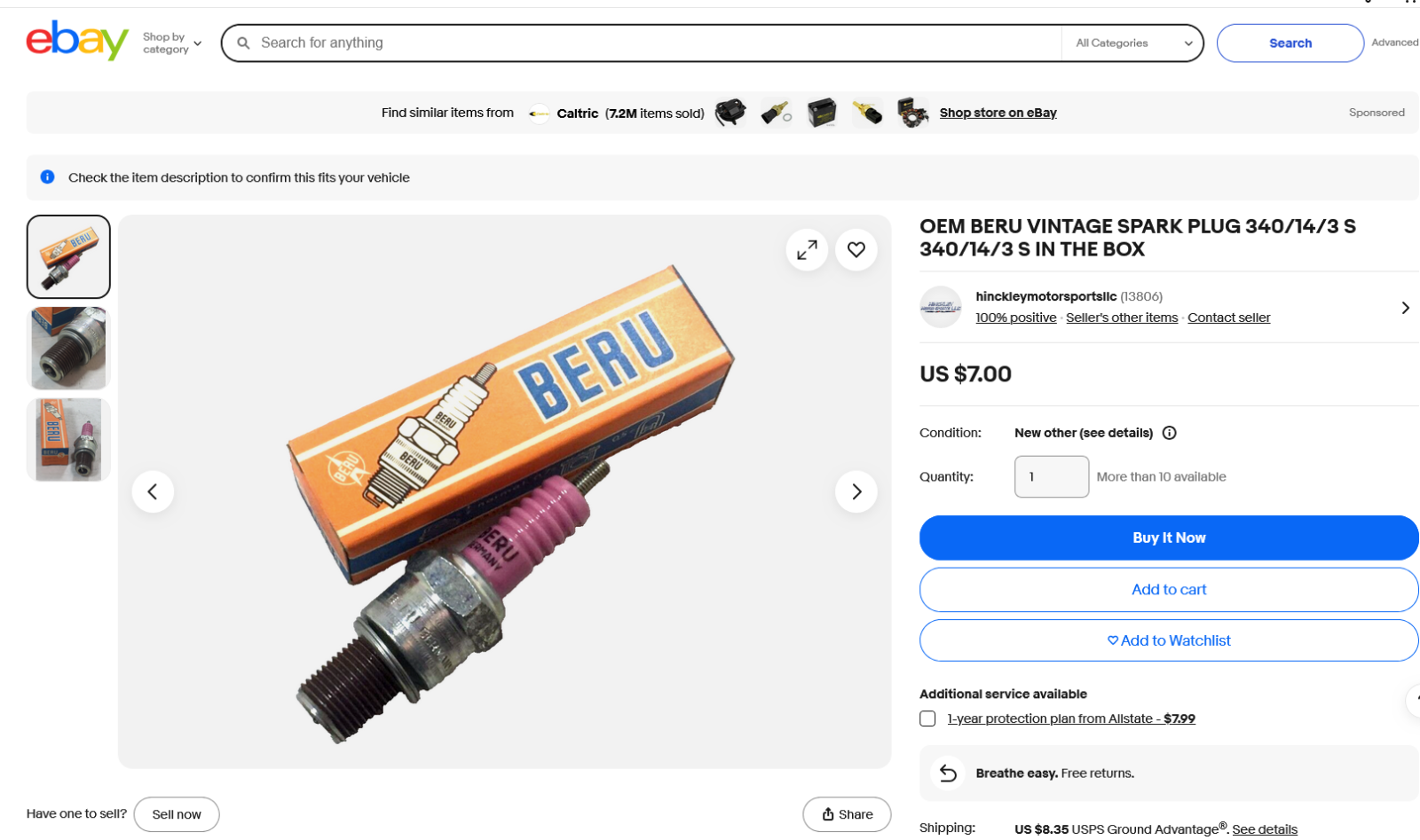Image resolution: width=1420 pixels, height=840 pixels.
Task: Open the All Categories dropdown
Action: click(1132, 43)
